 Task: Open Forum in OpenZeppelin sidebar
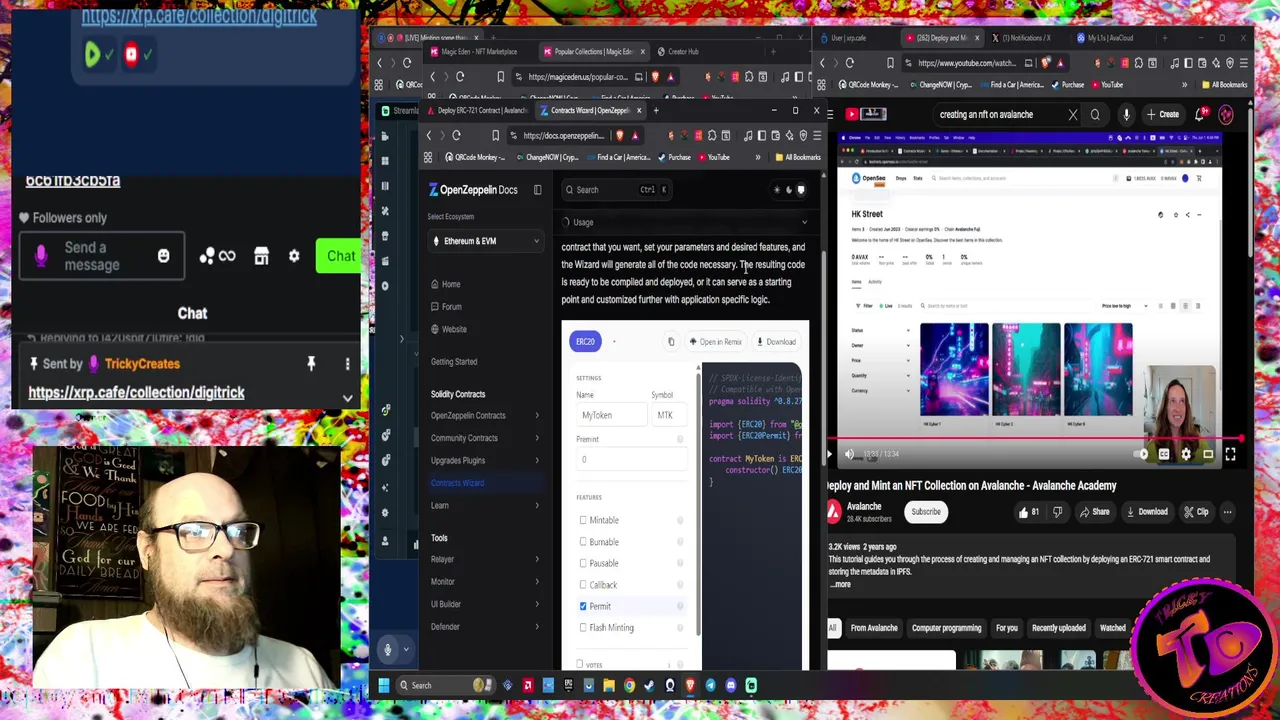pyautogui.click(x=451, y=307)
